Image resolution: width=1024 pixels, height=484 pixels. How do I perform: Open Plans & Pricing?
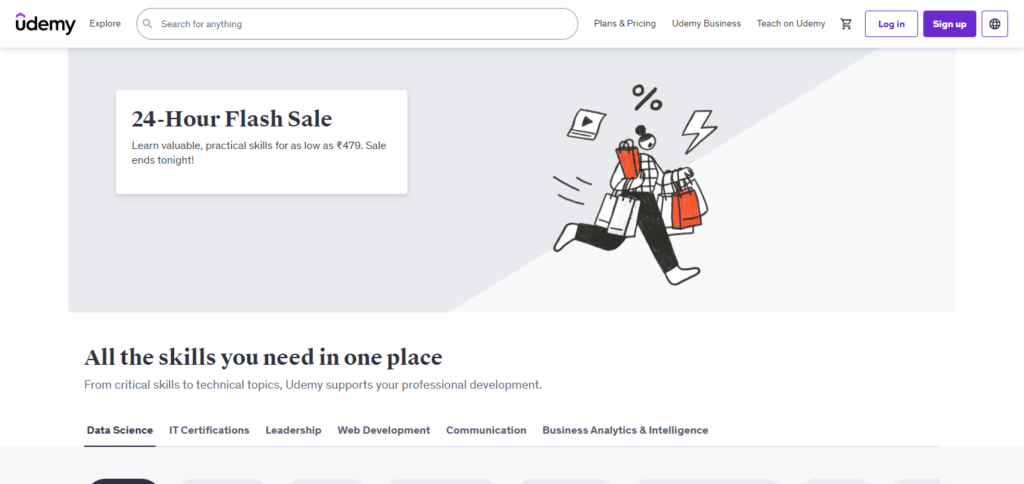[625, 24]
